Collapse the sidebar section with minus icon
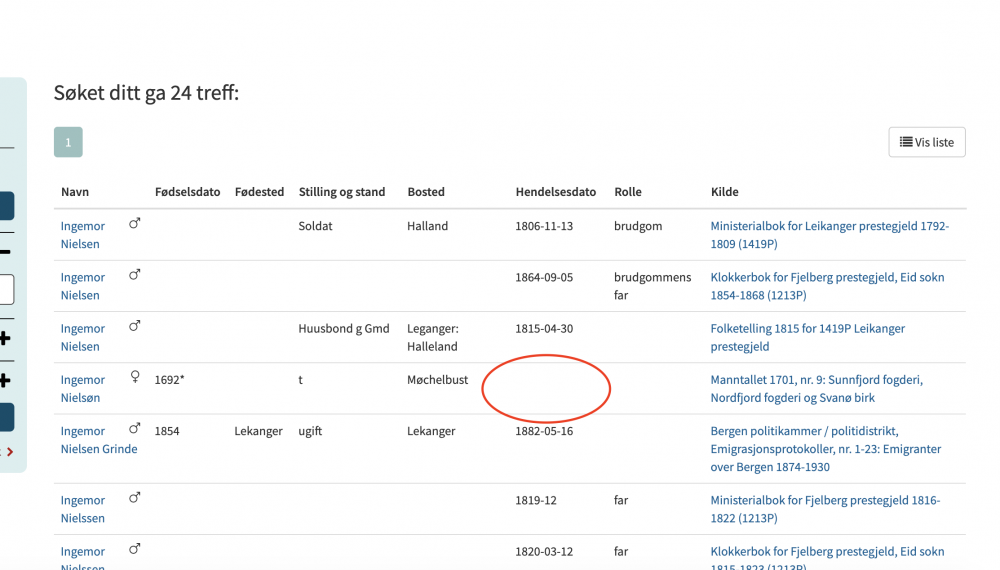 (x=5, y=252)
